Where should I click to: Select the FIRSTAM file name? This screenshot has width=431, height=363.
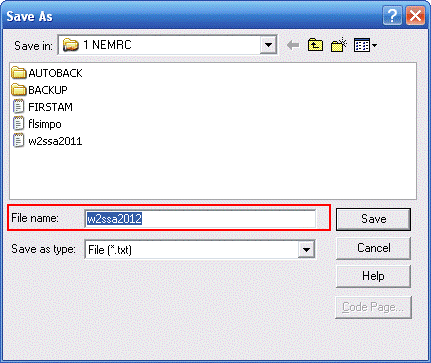click(x=50, y=107)
